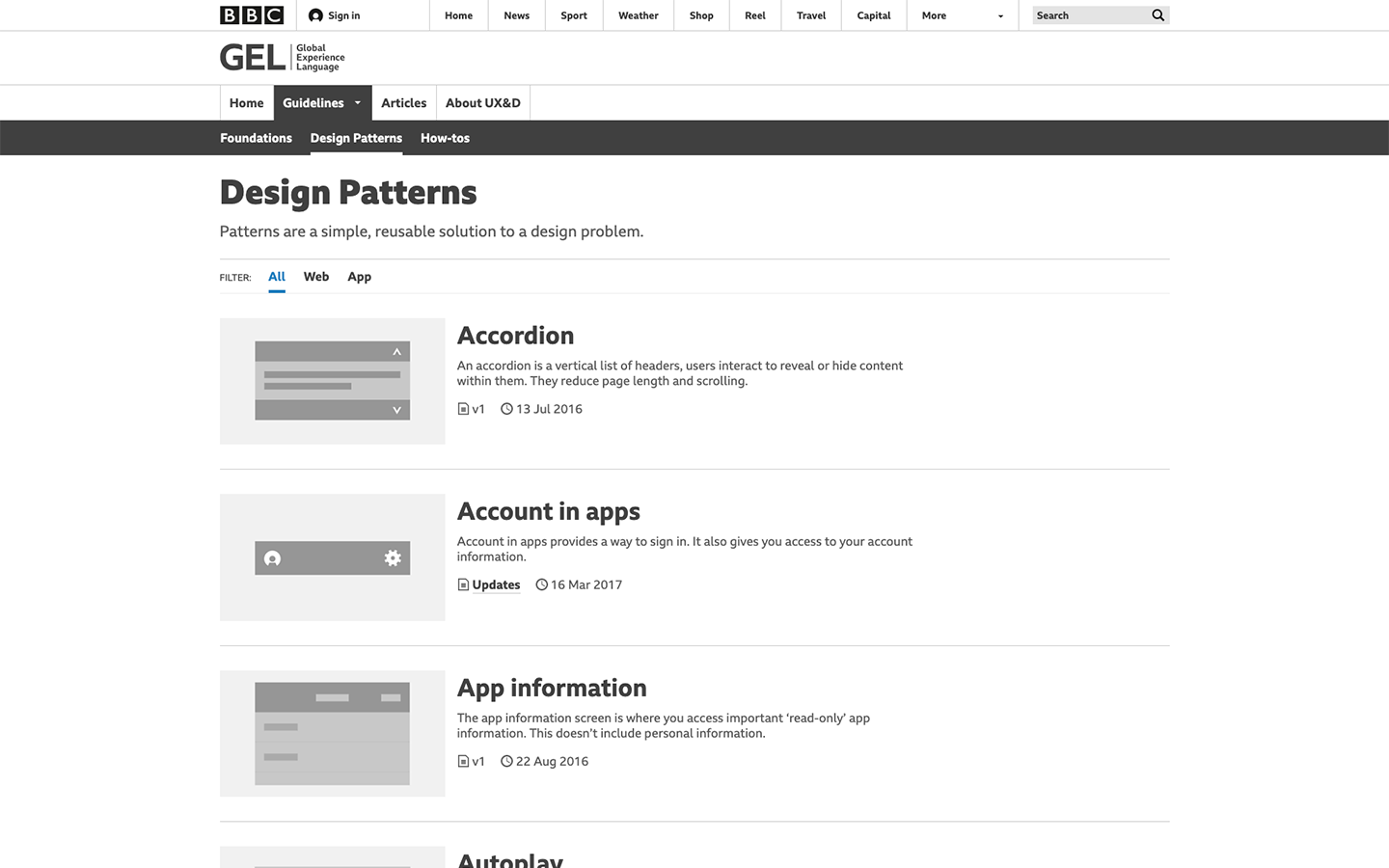Click v1 version label under App information

click(x=478, y=761)
